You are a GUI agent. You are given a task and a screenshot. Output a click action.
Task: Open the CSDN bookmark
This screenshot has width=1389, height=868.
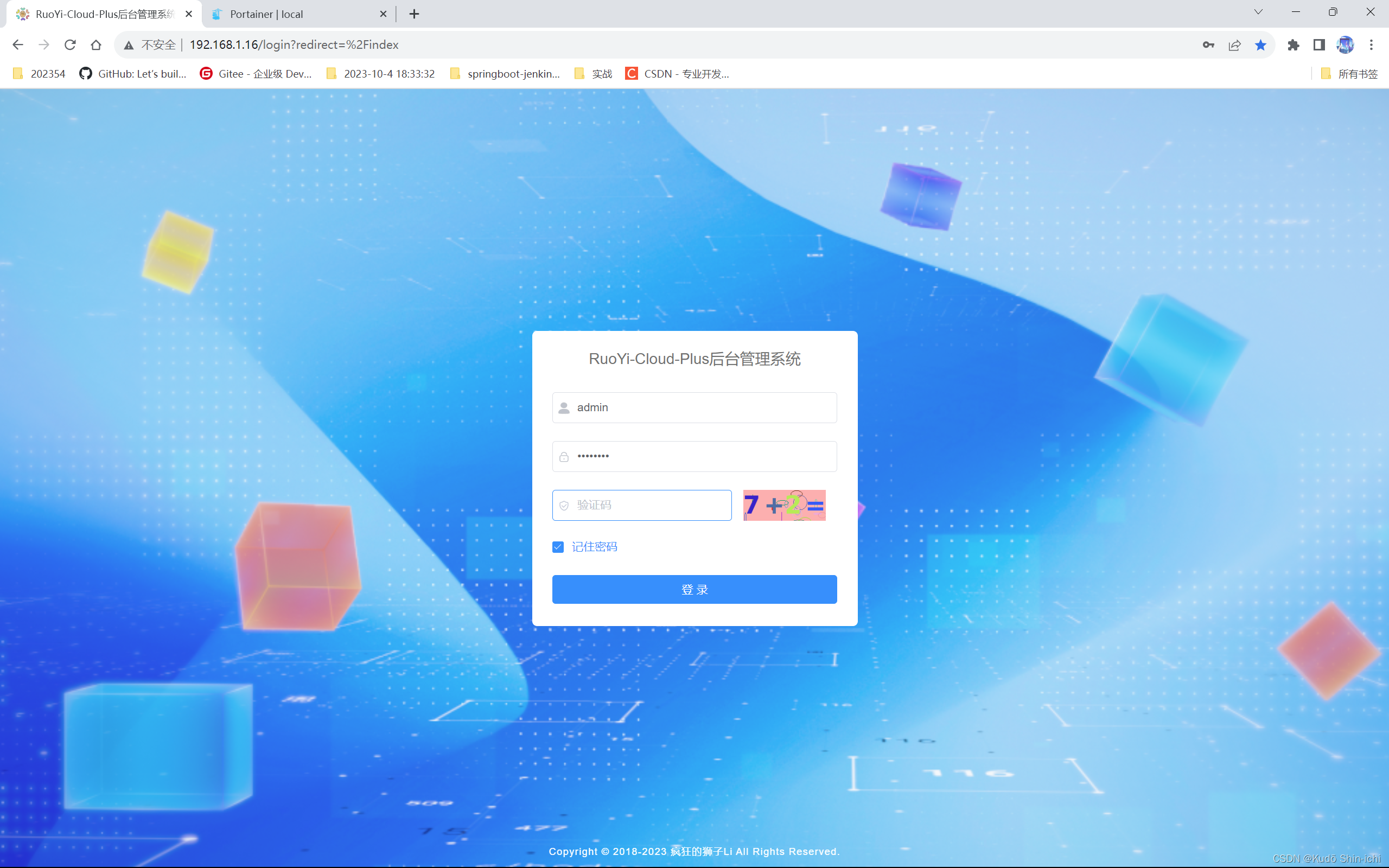click(x=677, y=73)
